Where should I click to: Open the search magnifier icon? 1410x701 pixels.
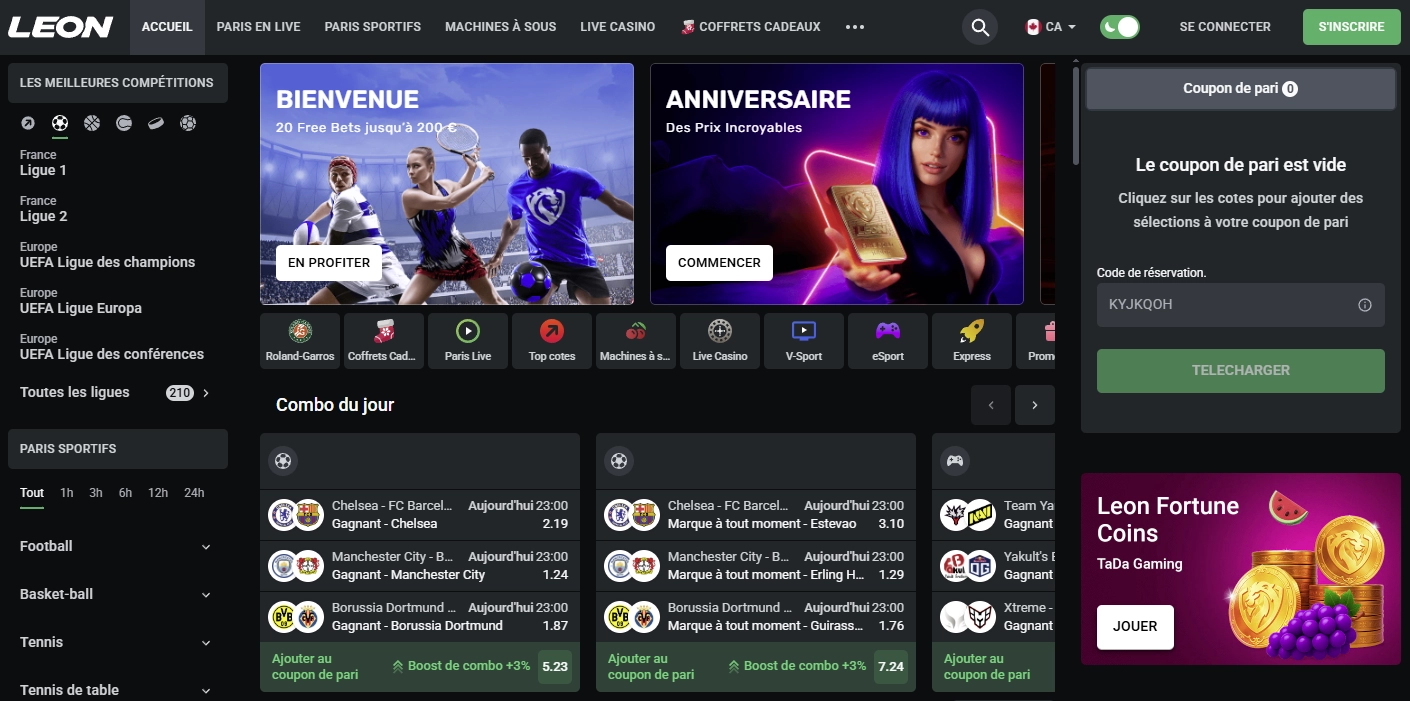981,27
